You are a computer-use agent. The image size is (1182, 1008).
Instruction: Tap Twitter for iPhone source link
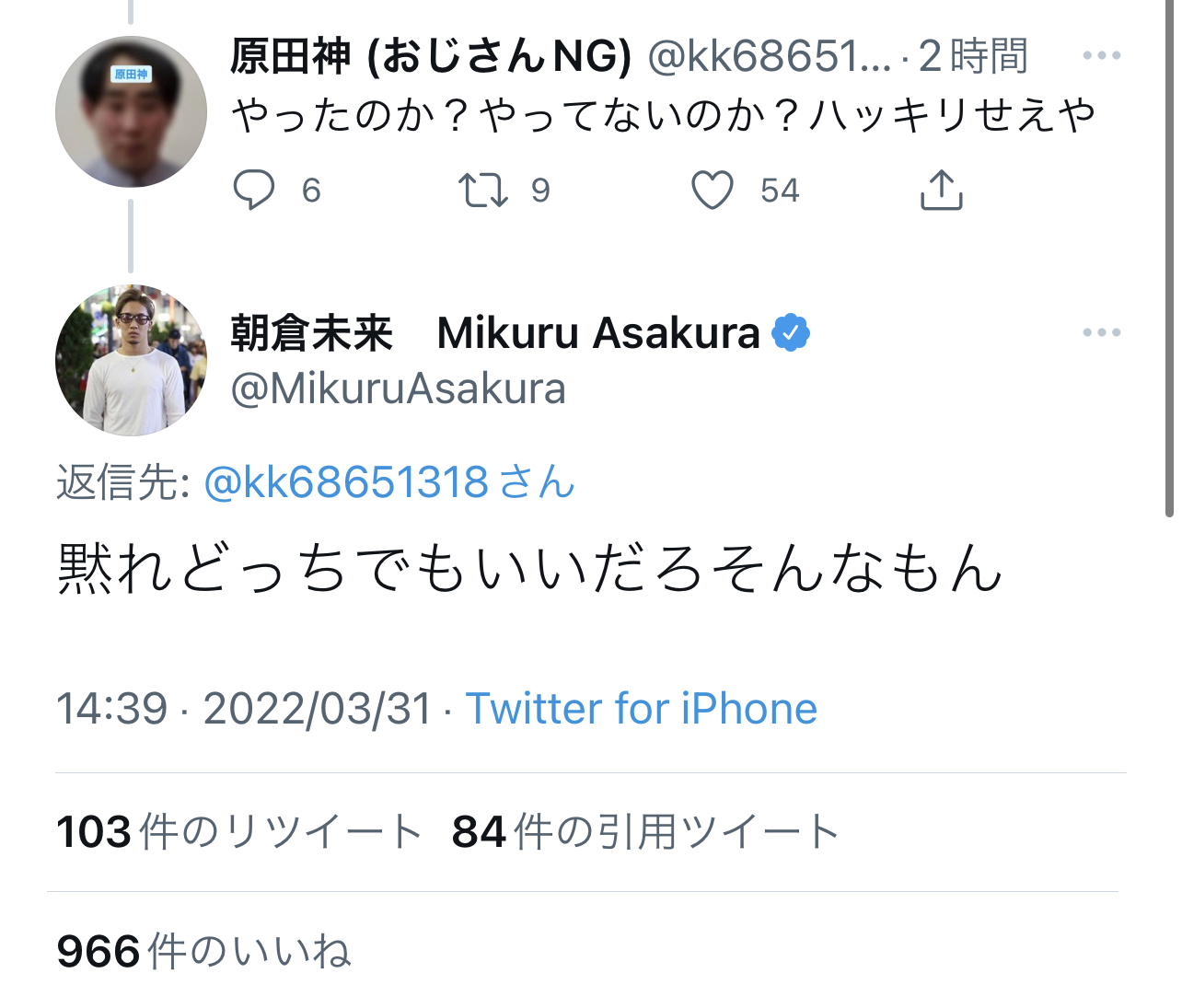pyautogui.click(x=641, y=709)
